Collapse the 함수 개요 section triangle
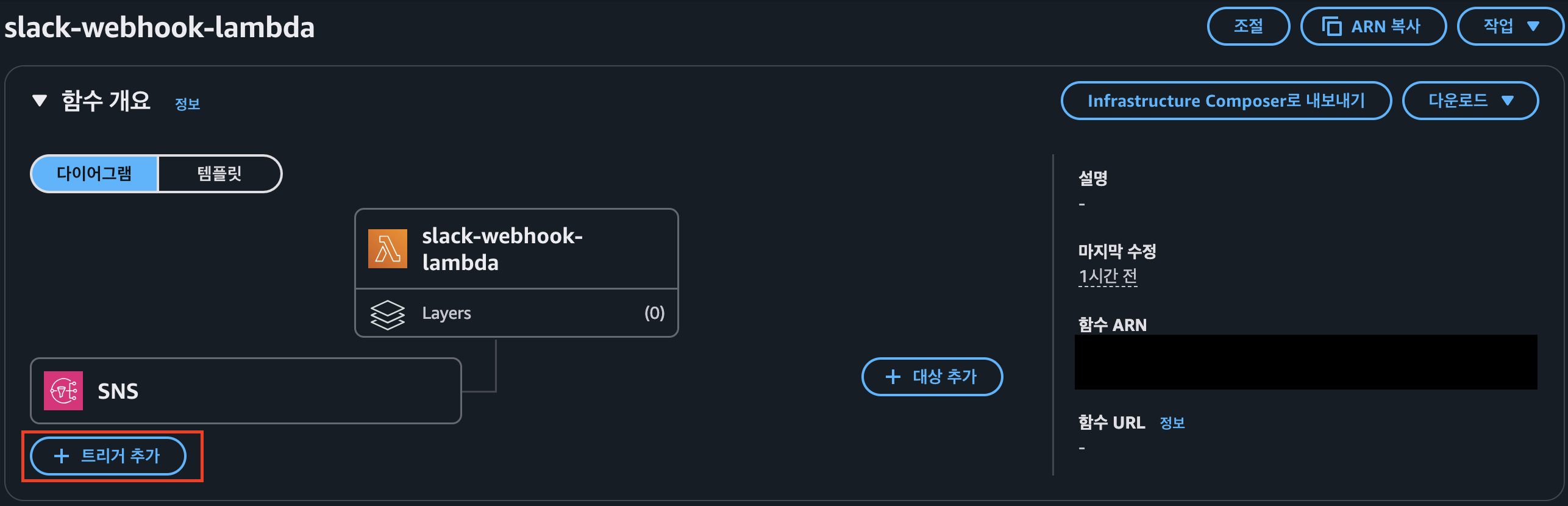Screen dimensions: 1568x506 coord(40,101)
